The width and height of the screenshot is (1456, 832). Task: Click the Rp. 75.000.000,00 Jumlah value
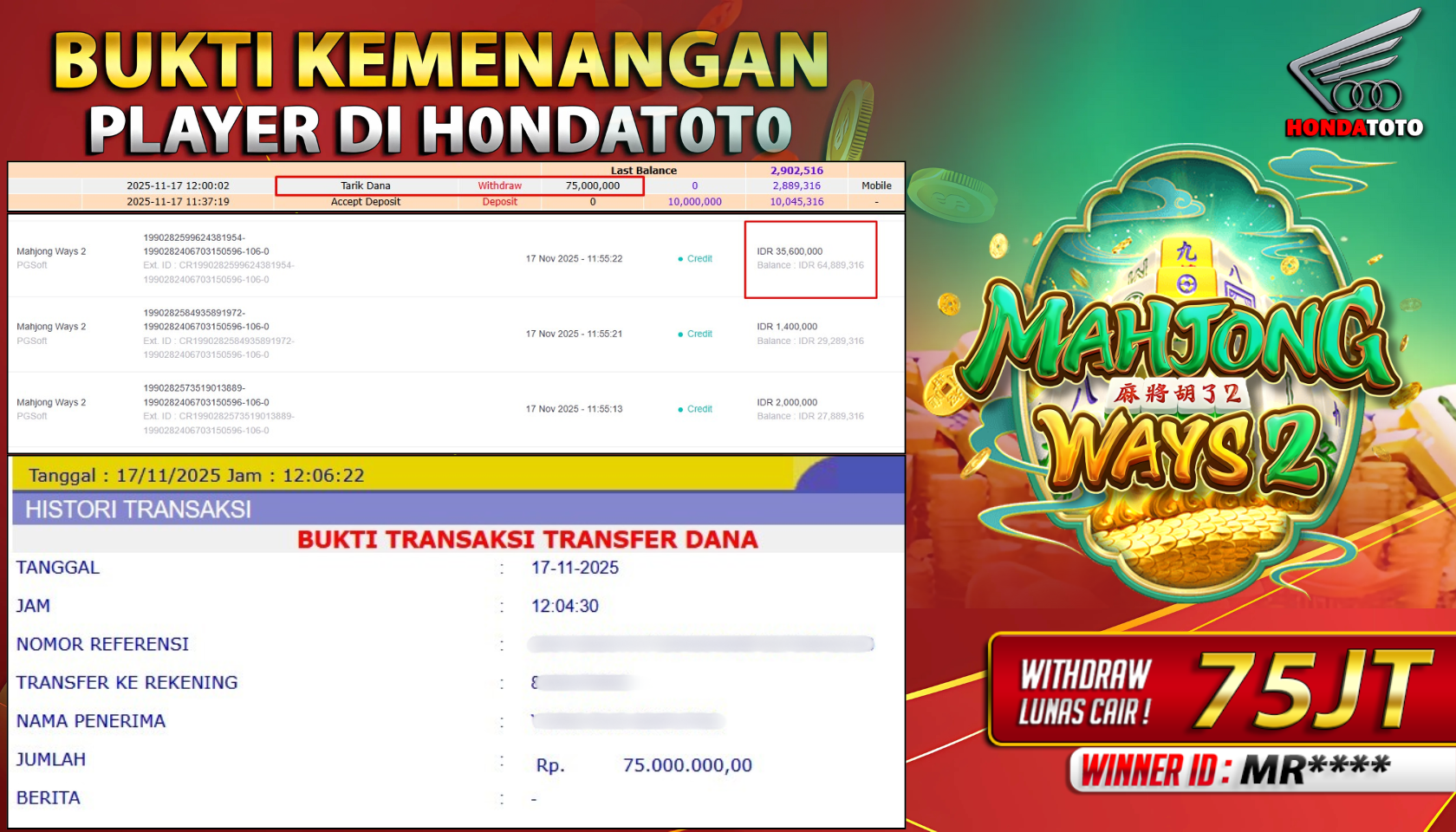(x=644, y=765)
